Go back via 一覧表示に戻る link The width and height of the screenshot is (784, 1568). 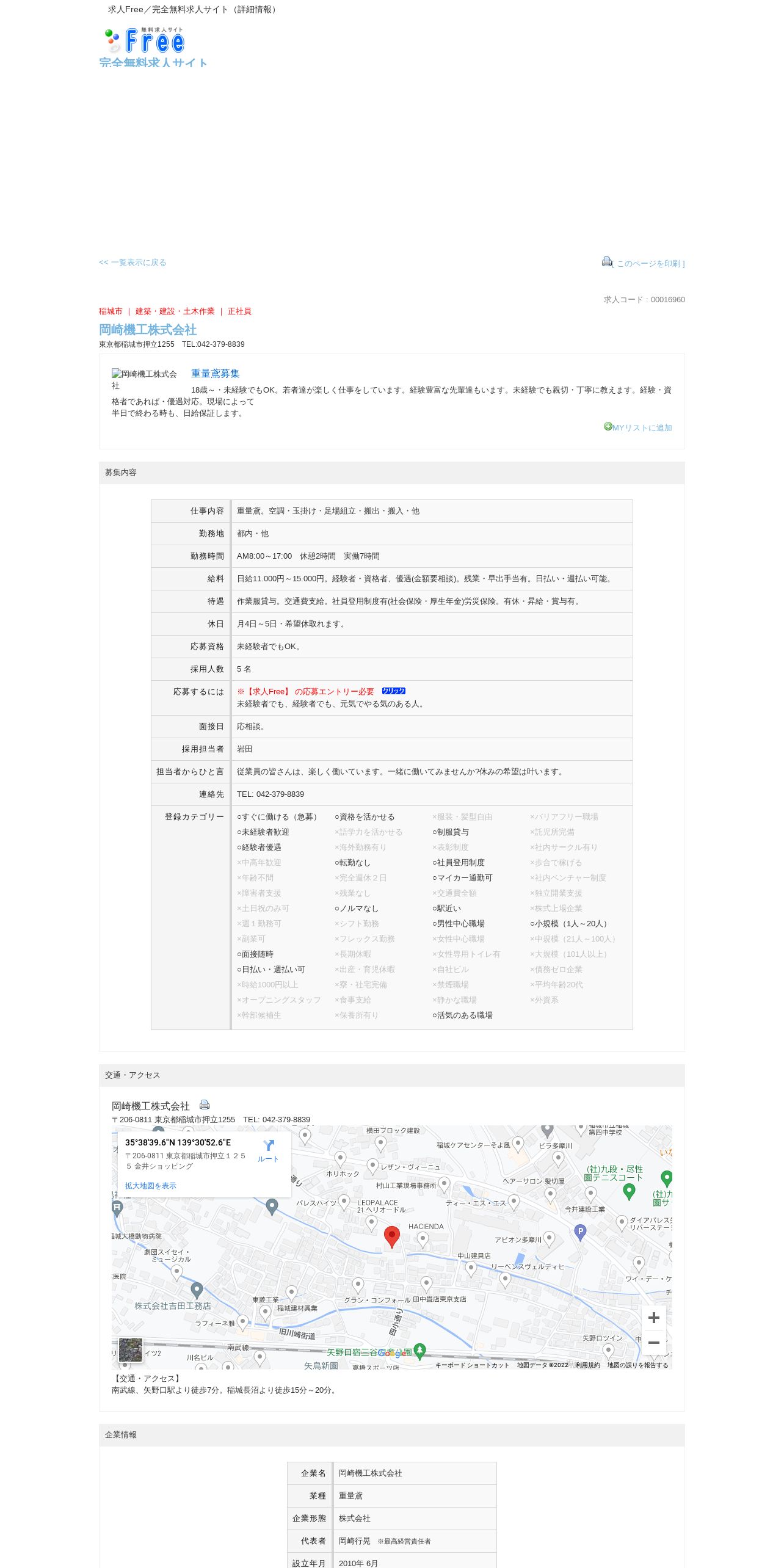click(x=132, y=263)
